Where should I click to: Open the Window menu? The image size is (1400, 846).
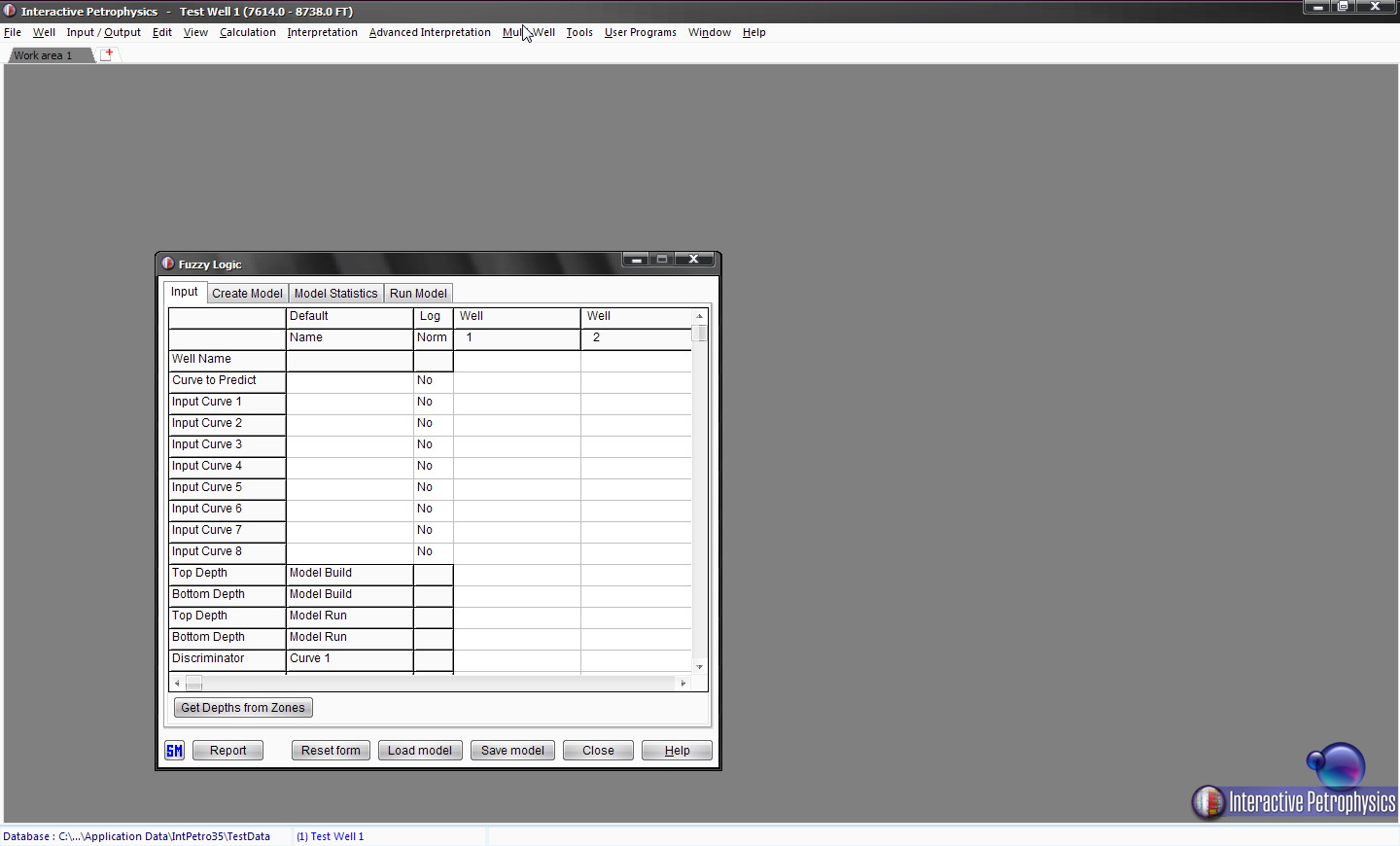click(710, 32)
